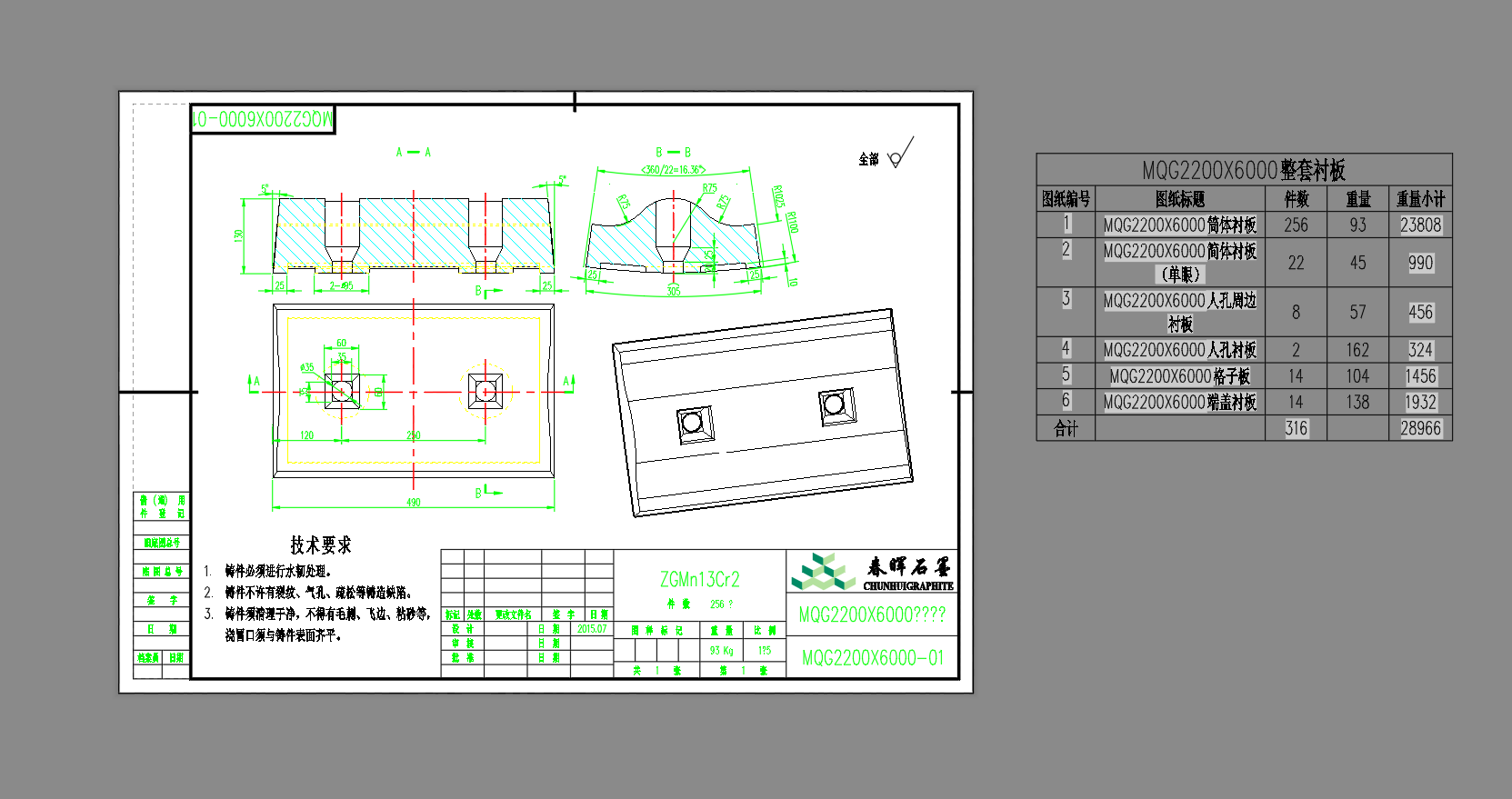The height and width of the screenshot is (799, 1512).
Task: Select the material text "ZGMn13Cr2" in title block
Action: click(x=699, y=579)
